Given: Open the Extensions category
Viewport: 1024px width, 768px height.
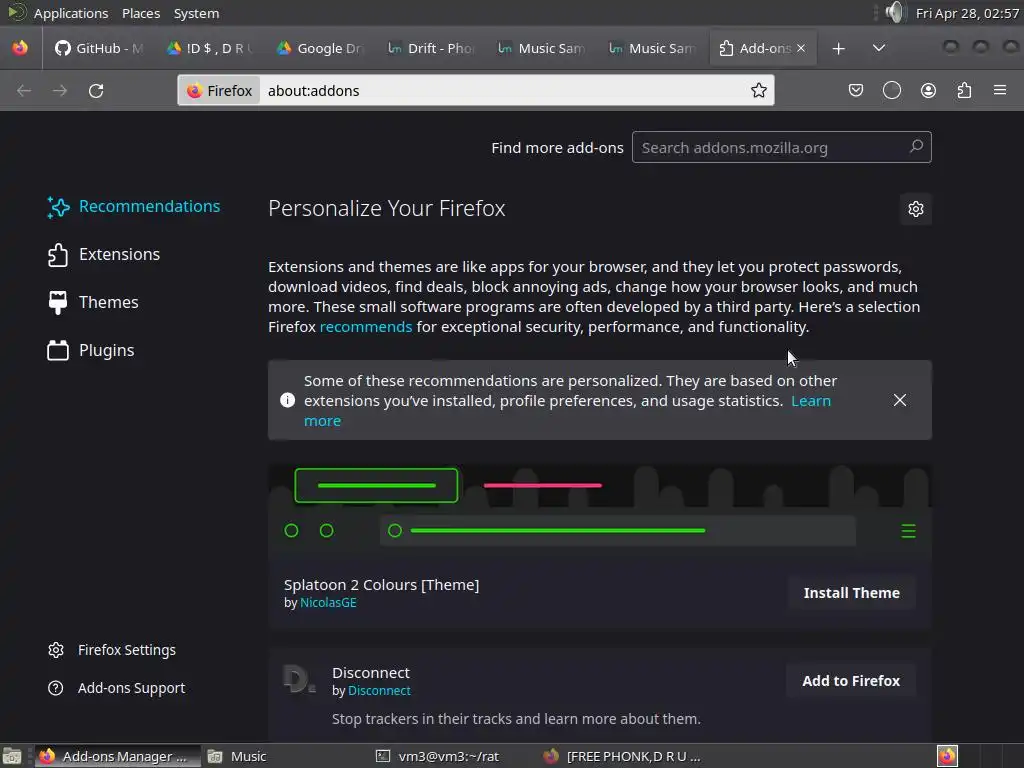Looking at the screenshot, I should pos(104,255).
